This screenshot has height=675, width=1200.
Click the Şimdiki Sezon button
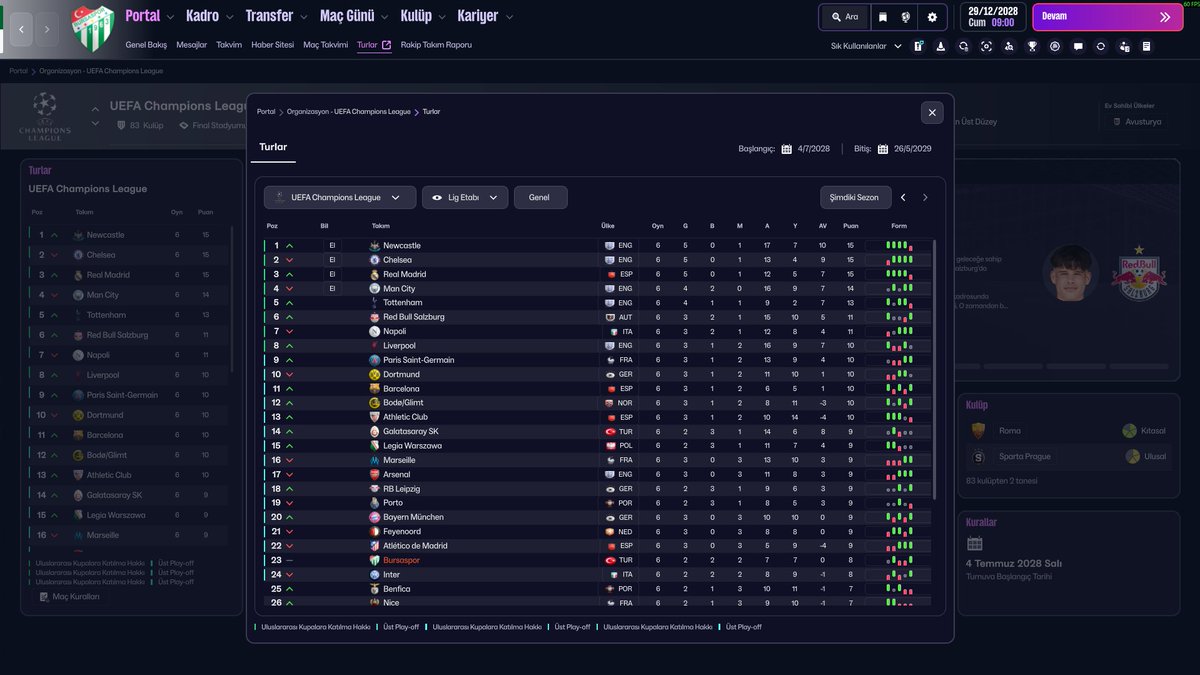855,198
